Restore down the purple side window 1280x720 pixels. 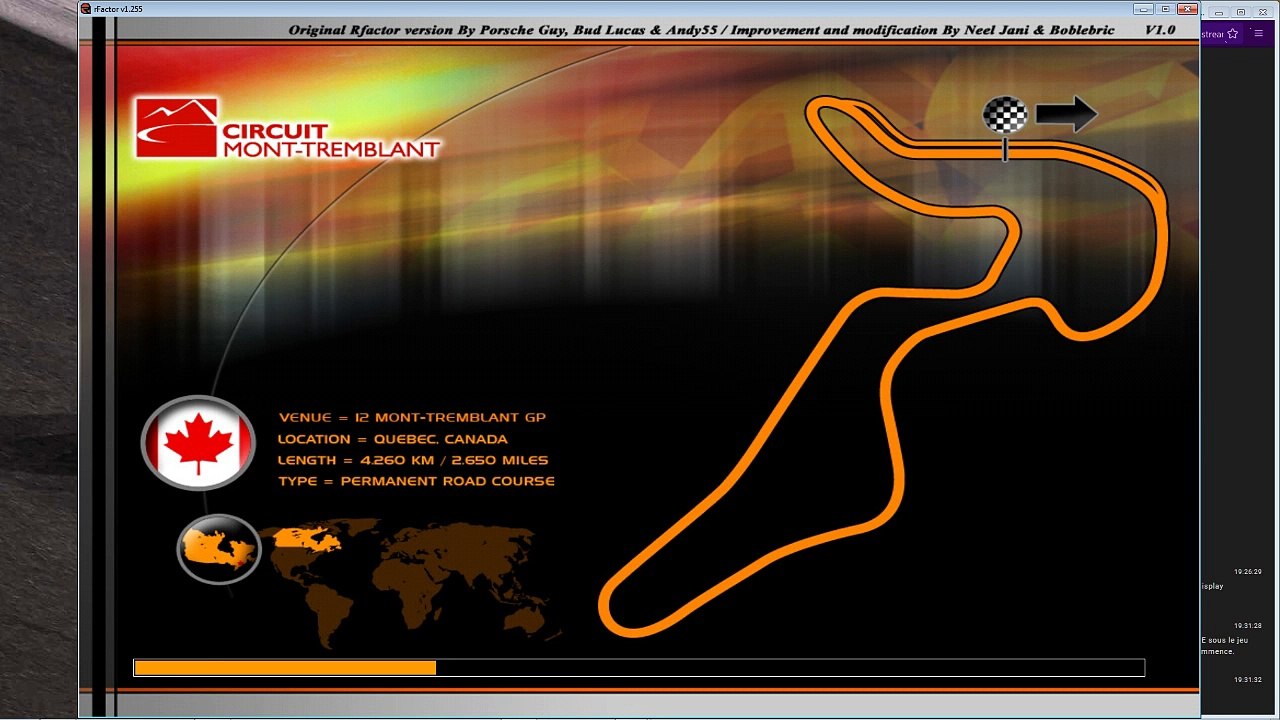tap(1241, 13)
